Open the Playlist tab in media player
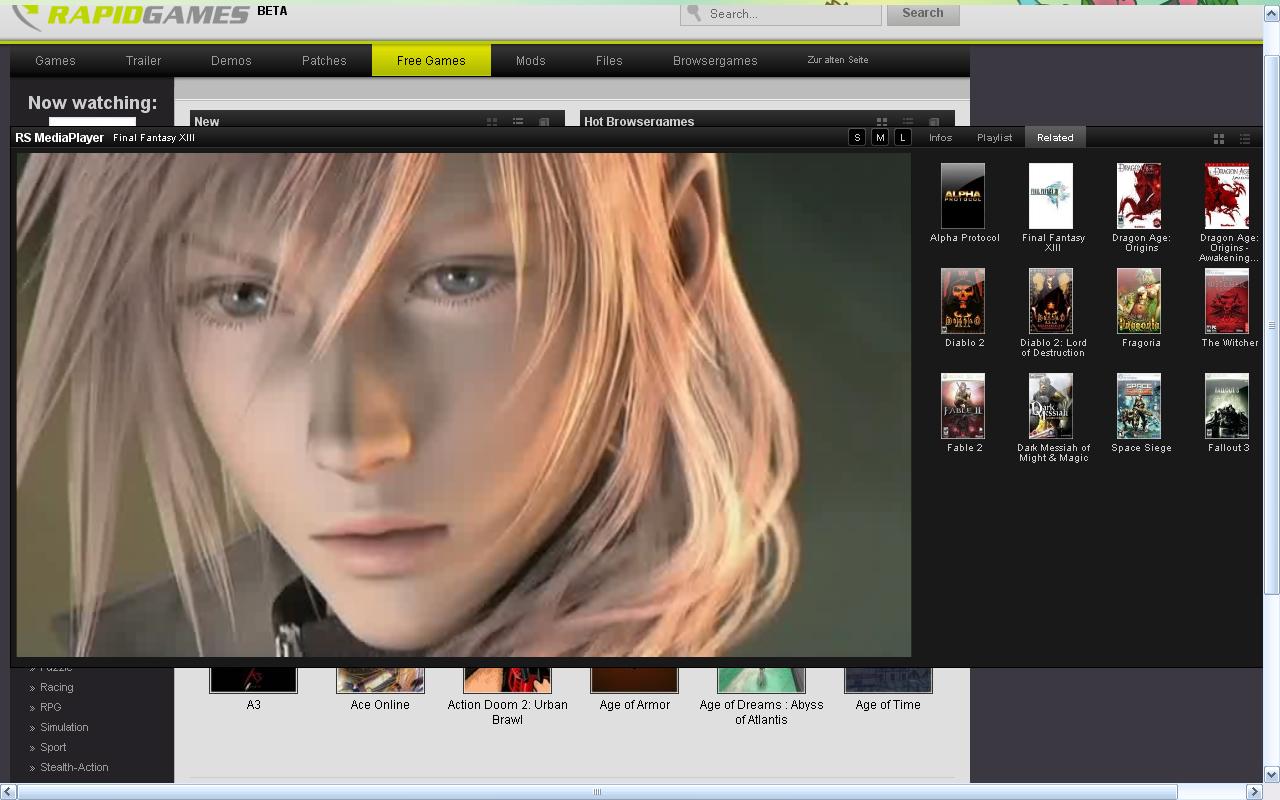This screenshot has height=800, width=1280. pyautogui.click(x=995, y=137)
